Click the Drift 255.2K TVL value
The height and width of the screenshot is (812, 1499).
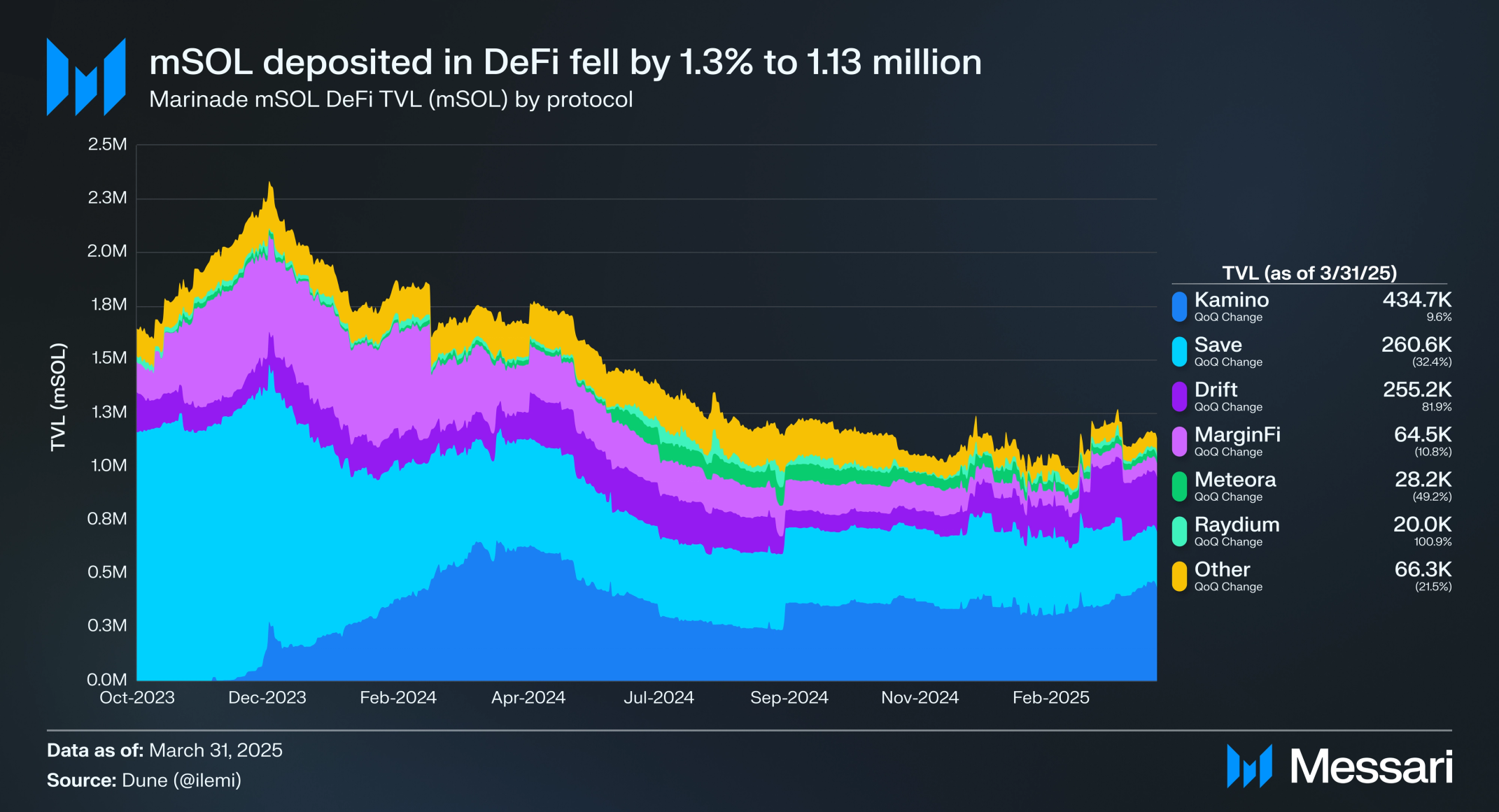(1417, 390)
